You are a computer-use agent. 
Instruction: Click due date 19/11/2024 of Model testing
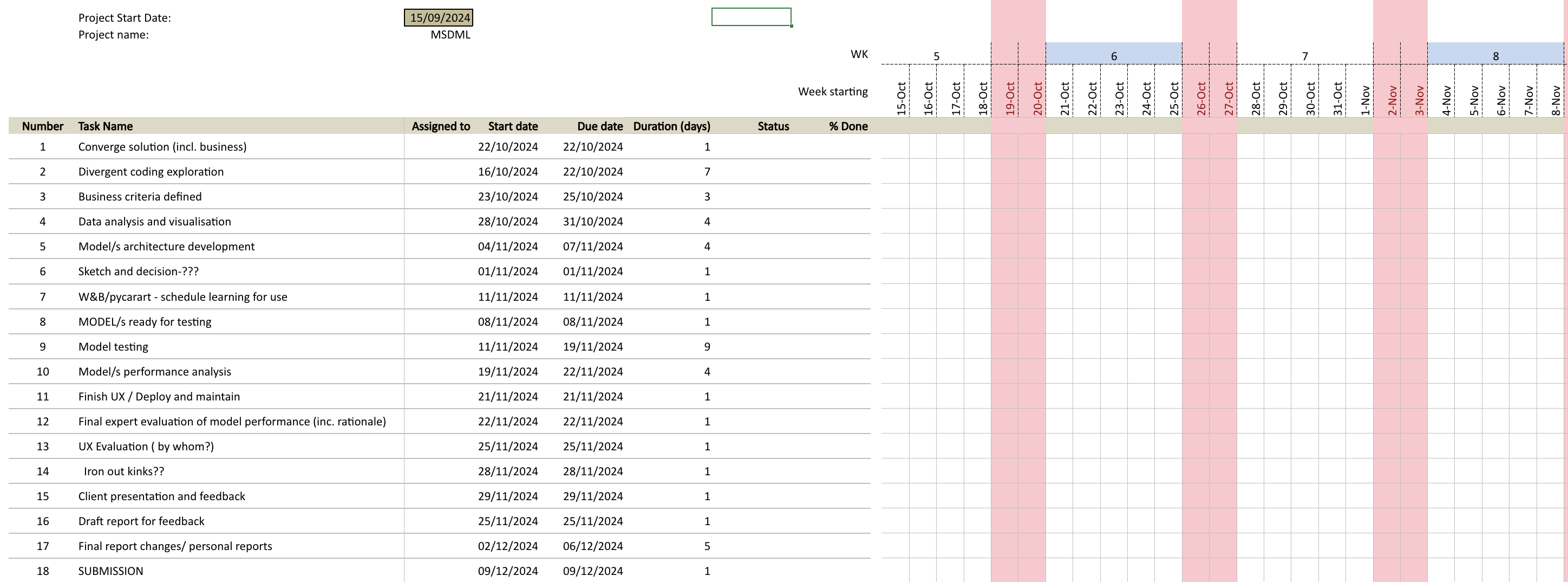click(x=592, y=347)
